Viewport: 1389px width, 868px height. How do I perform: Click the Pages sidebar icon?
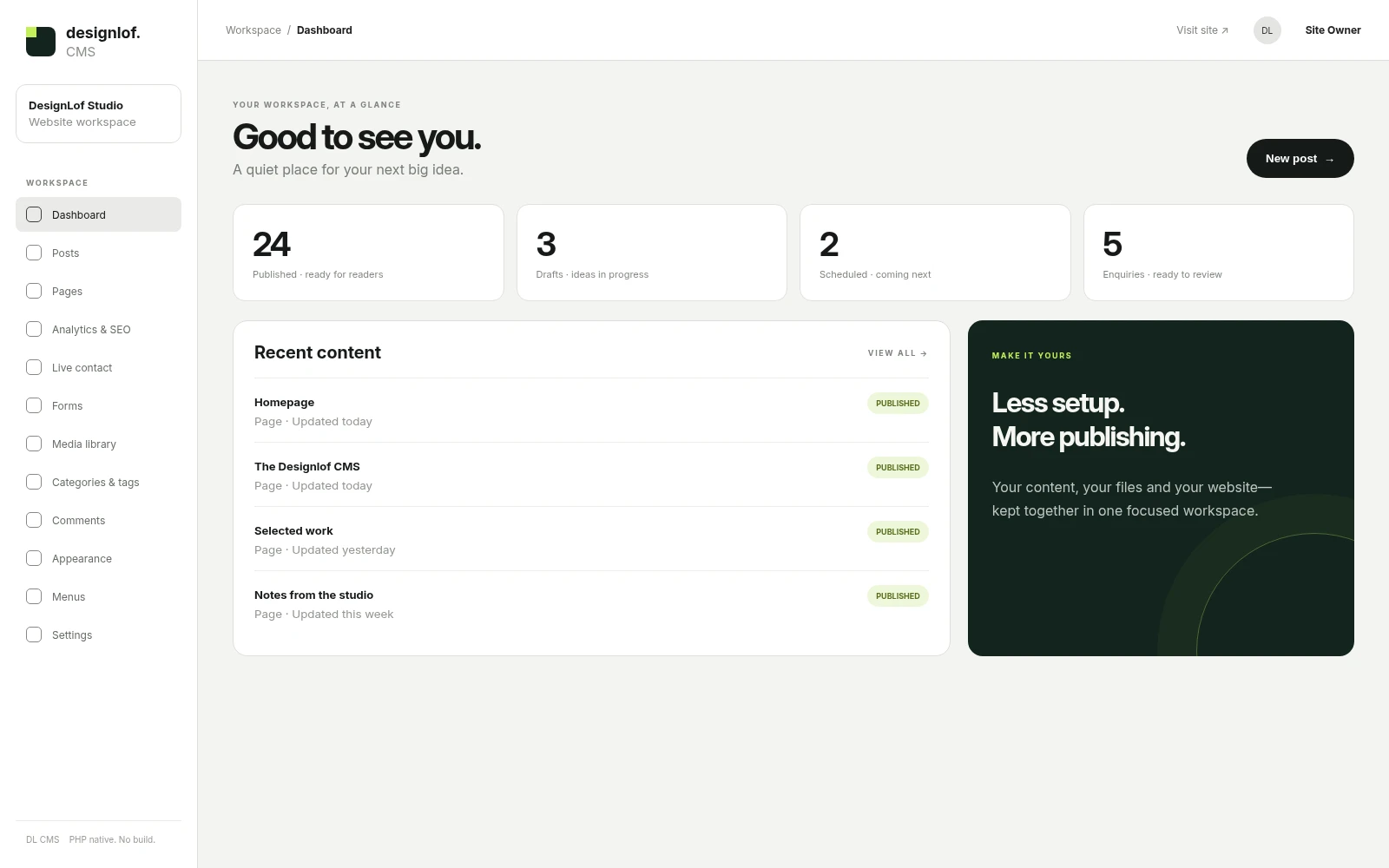pos(34,291)
